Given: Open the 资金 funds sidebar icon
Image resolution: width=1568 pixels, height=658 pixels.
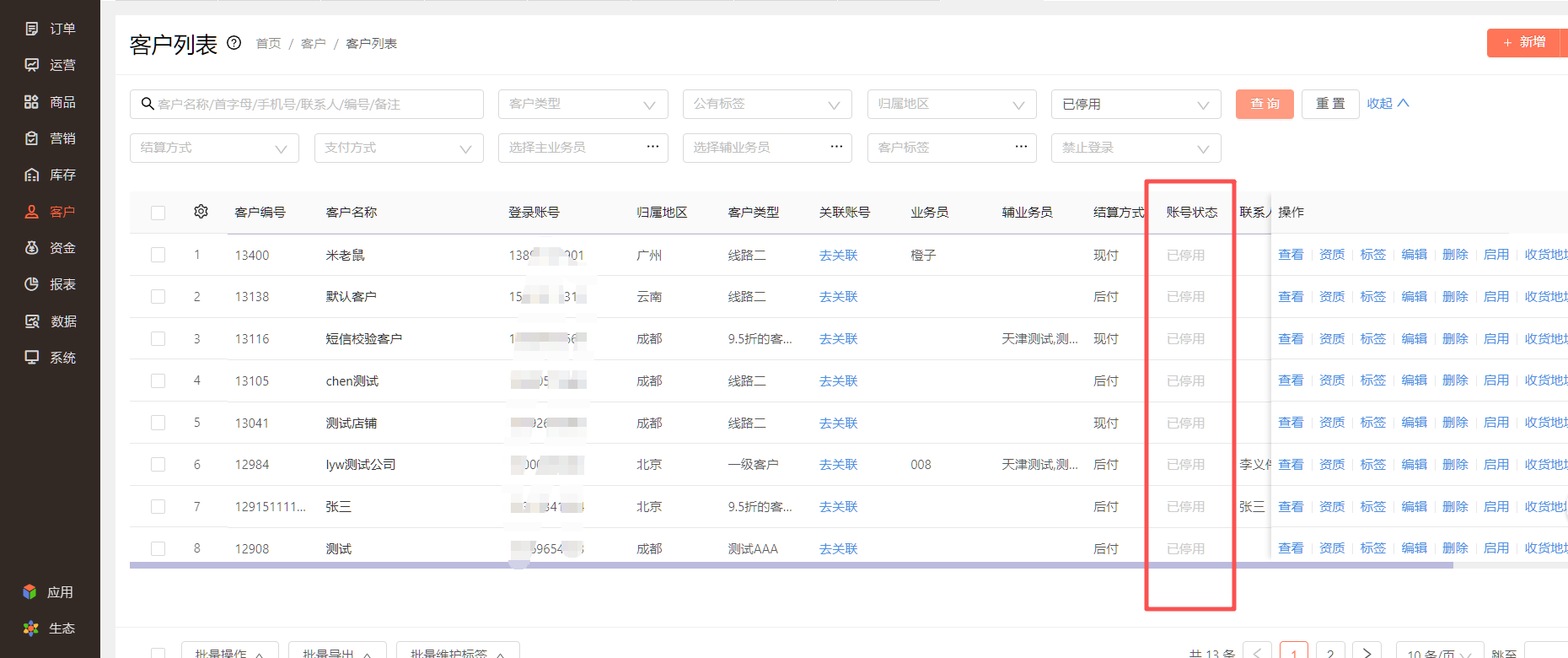Looking at the screenshot, I should pyautogui.click(x=32, y=248).
